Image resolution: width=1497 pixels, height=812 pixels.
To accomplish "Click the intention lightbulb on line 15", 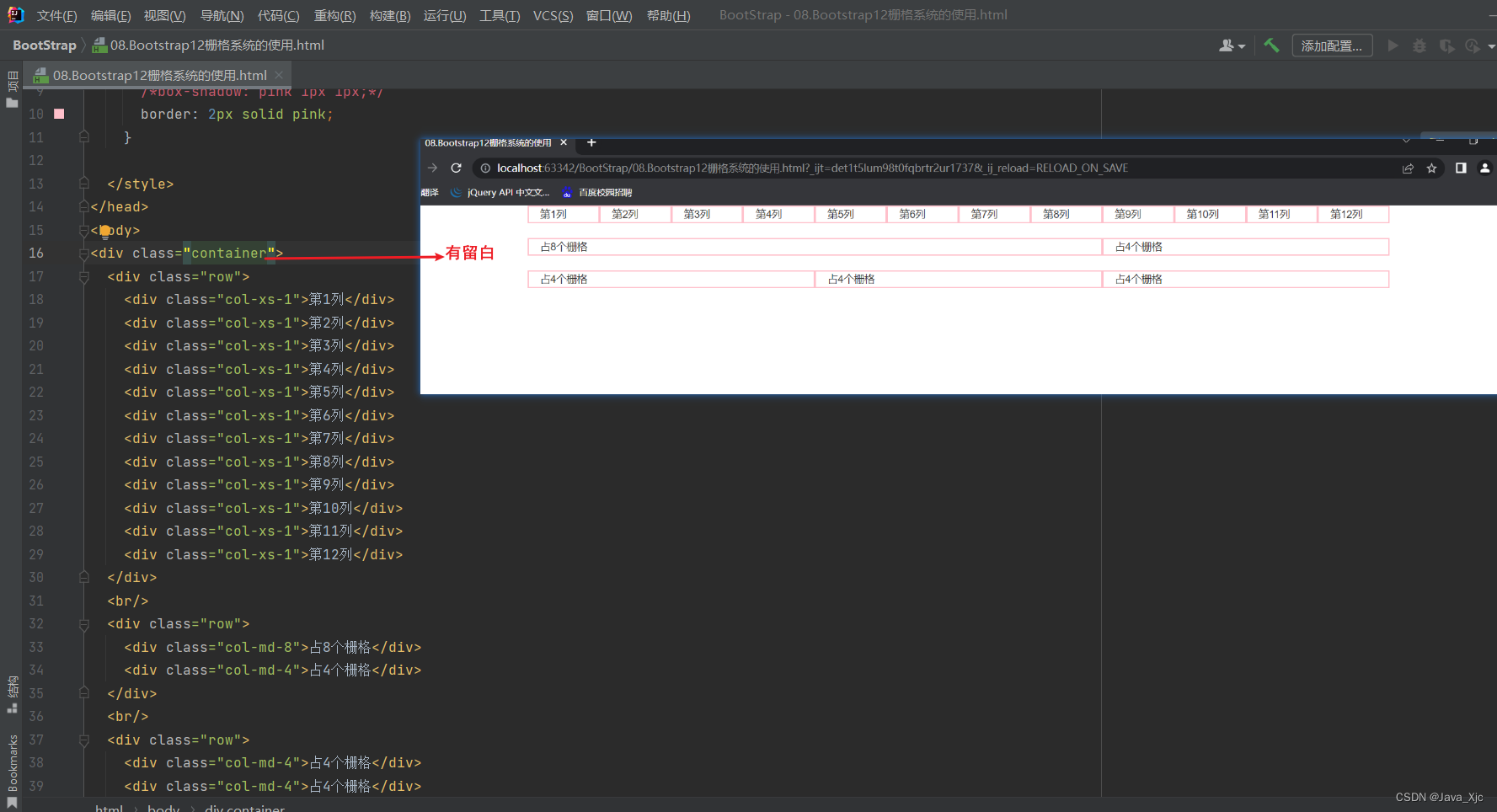I will pos(104,231).
